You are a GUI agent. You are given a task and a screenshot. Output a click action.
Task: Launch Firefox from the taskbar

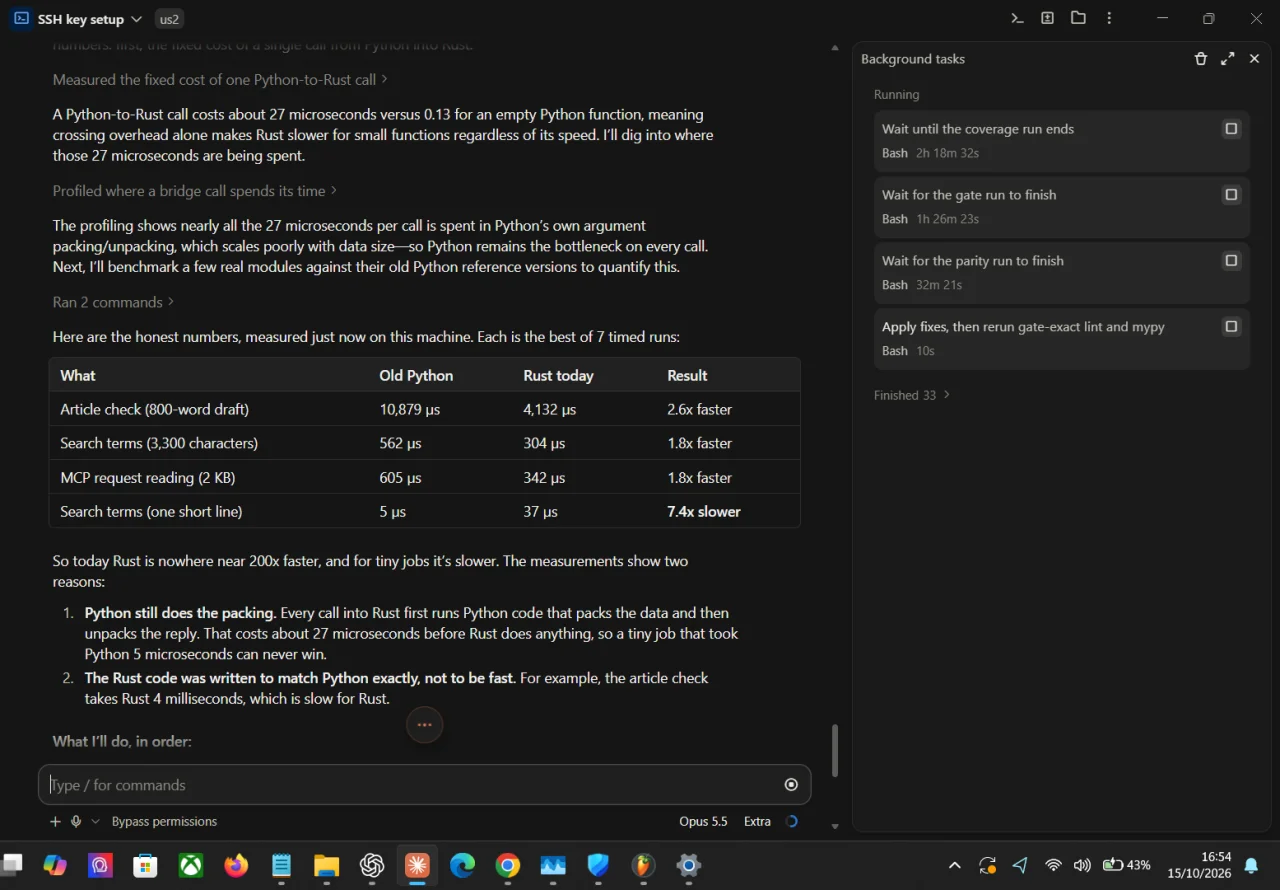[x=236, y=865]
